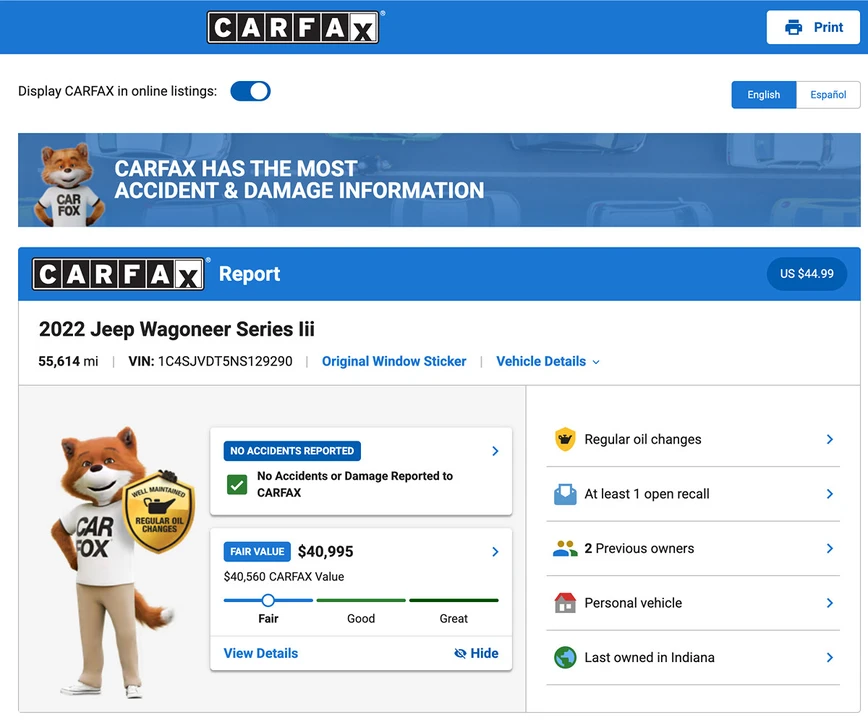Click the US $44.99 price button
The image size is (868, 720).
click(x=807, y=274)
